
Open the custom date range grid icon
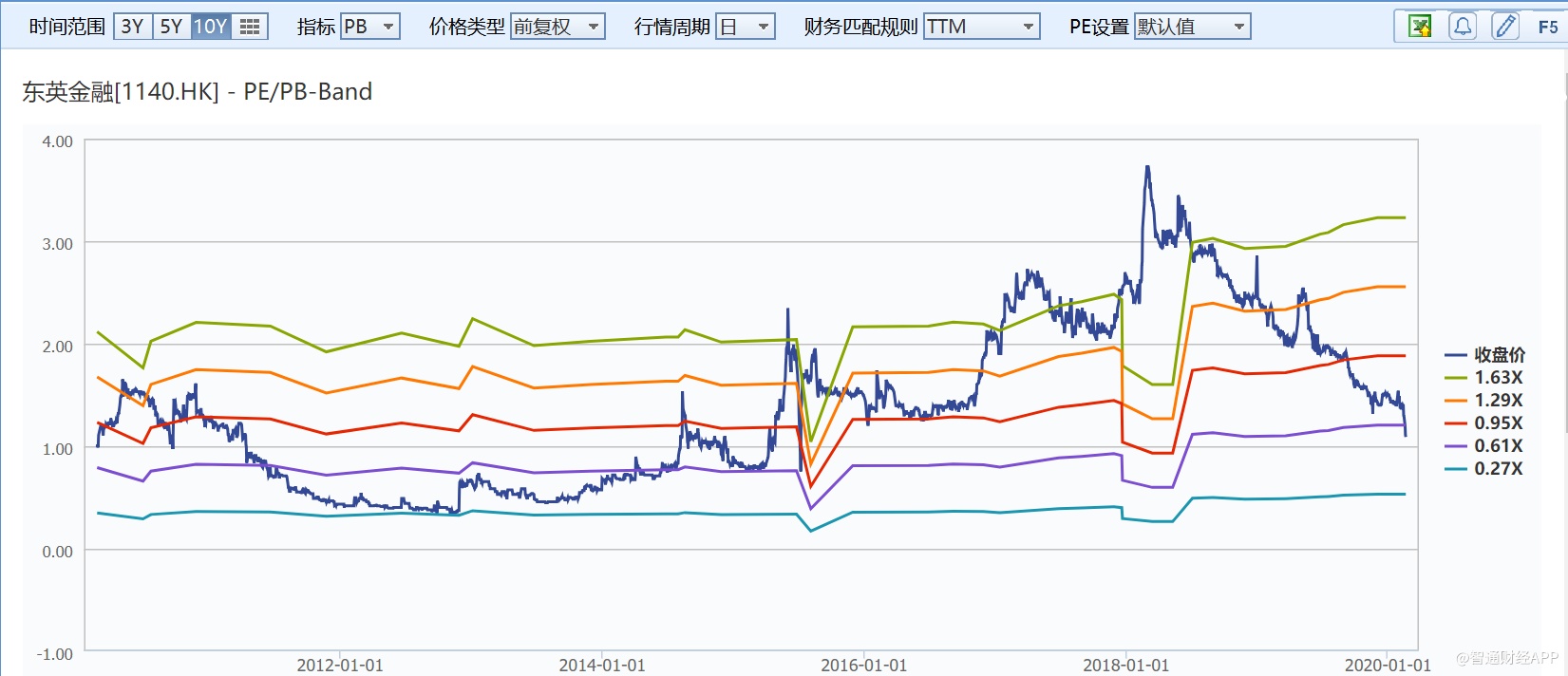(250, 27)
